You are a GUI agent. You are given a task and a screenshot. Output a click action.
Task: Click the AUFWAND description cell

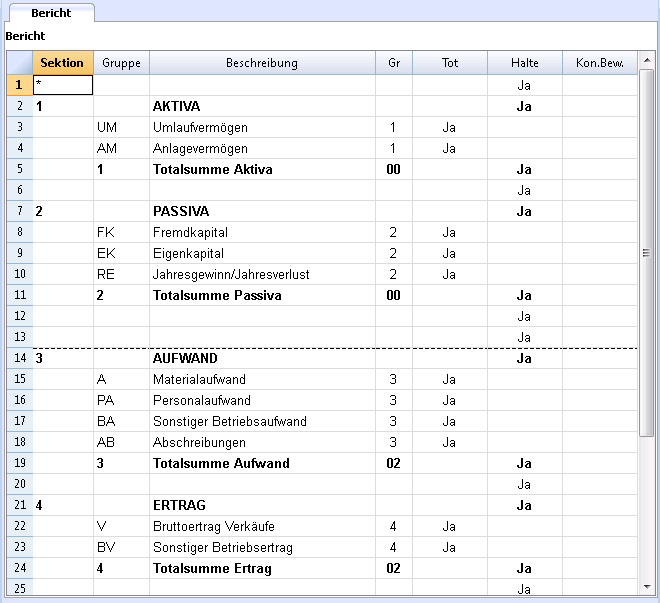(262, 358)
